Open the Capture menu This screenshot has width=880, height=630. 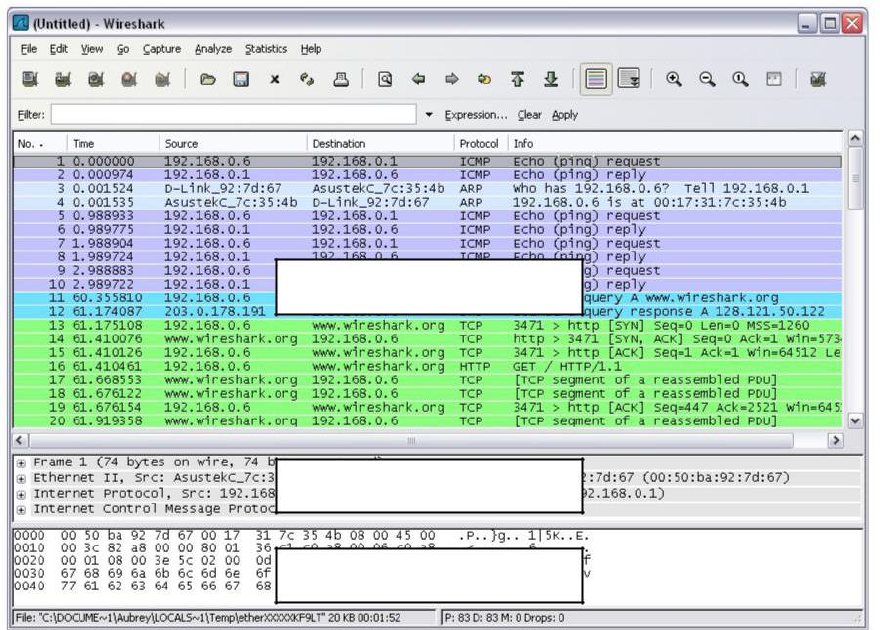[x=162, y=49]
